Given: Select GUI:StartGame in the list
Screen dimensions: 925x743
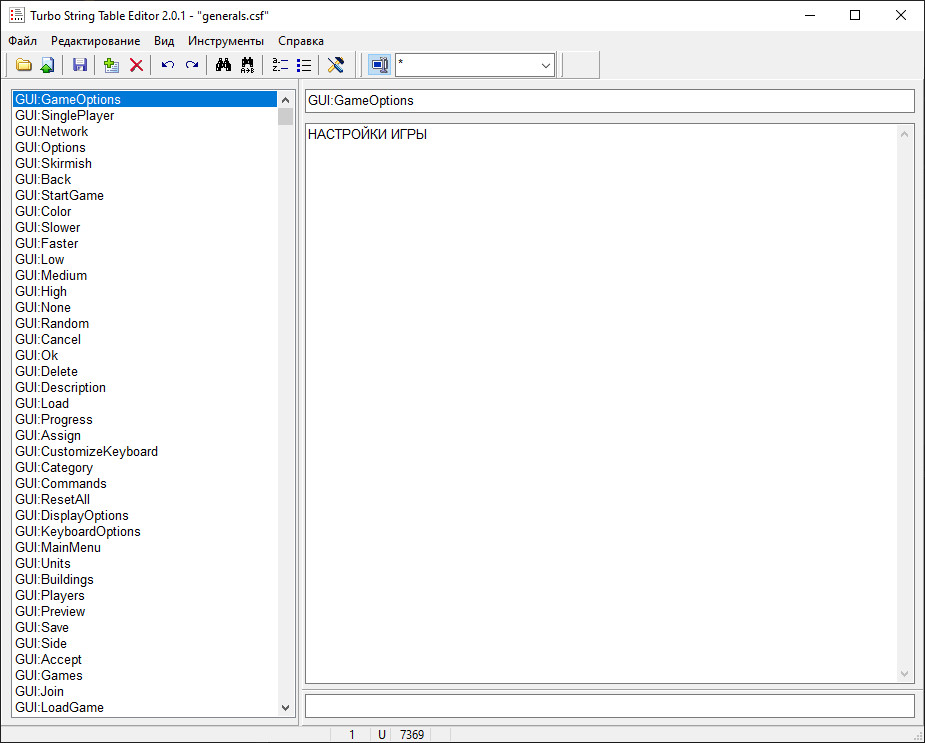Looking at the screenshot, I should click(145, 195).
